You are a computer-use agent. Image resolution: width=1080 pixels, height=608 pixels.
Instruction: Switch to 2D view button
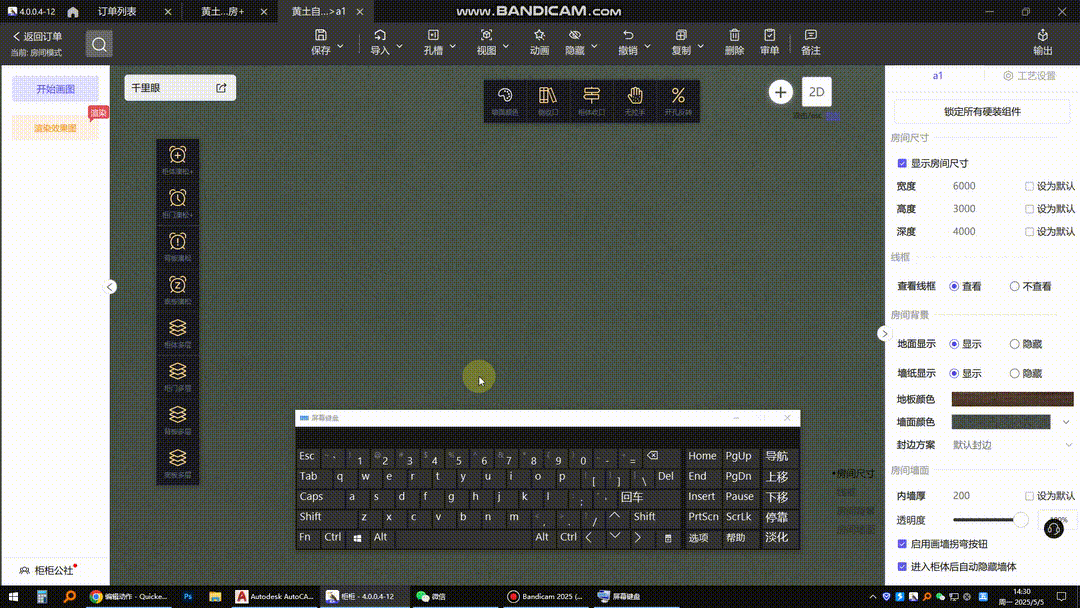pos(817,92)
